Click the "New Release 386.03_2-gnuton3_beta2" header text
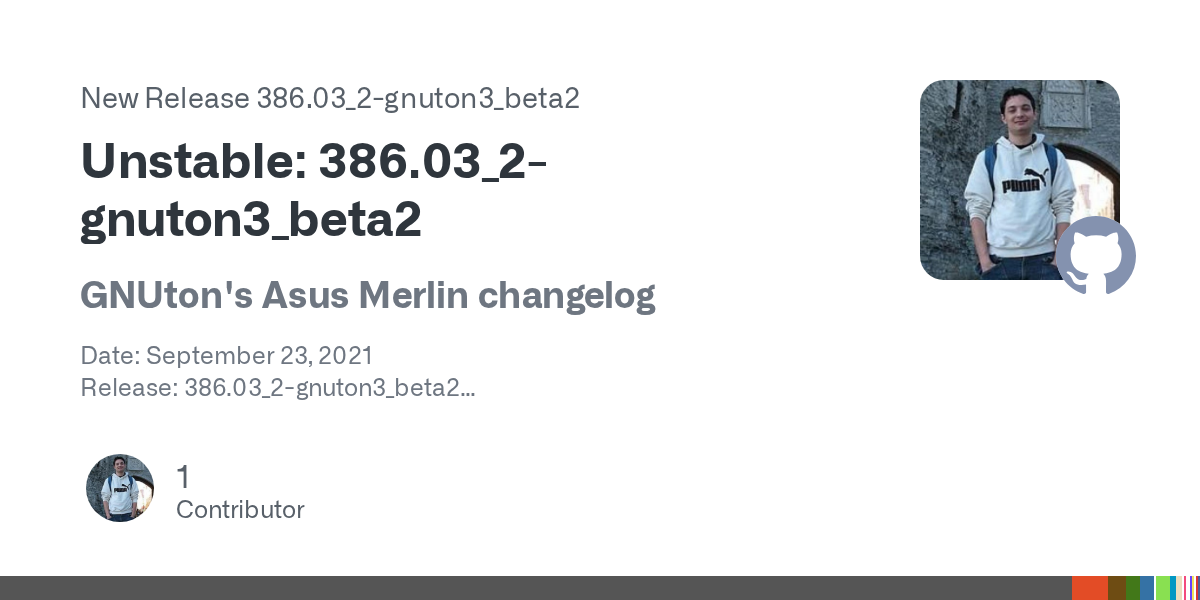Screen dimensions: 1200x600 (x=330, y=99)
